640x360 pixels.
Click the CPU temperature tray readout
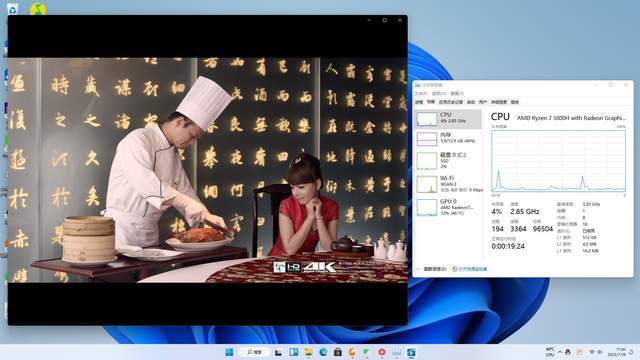(550, 352)
